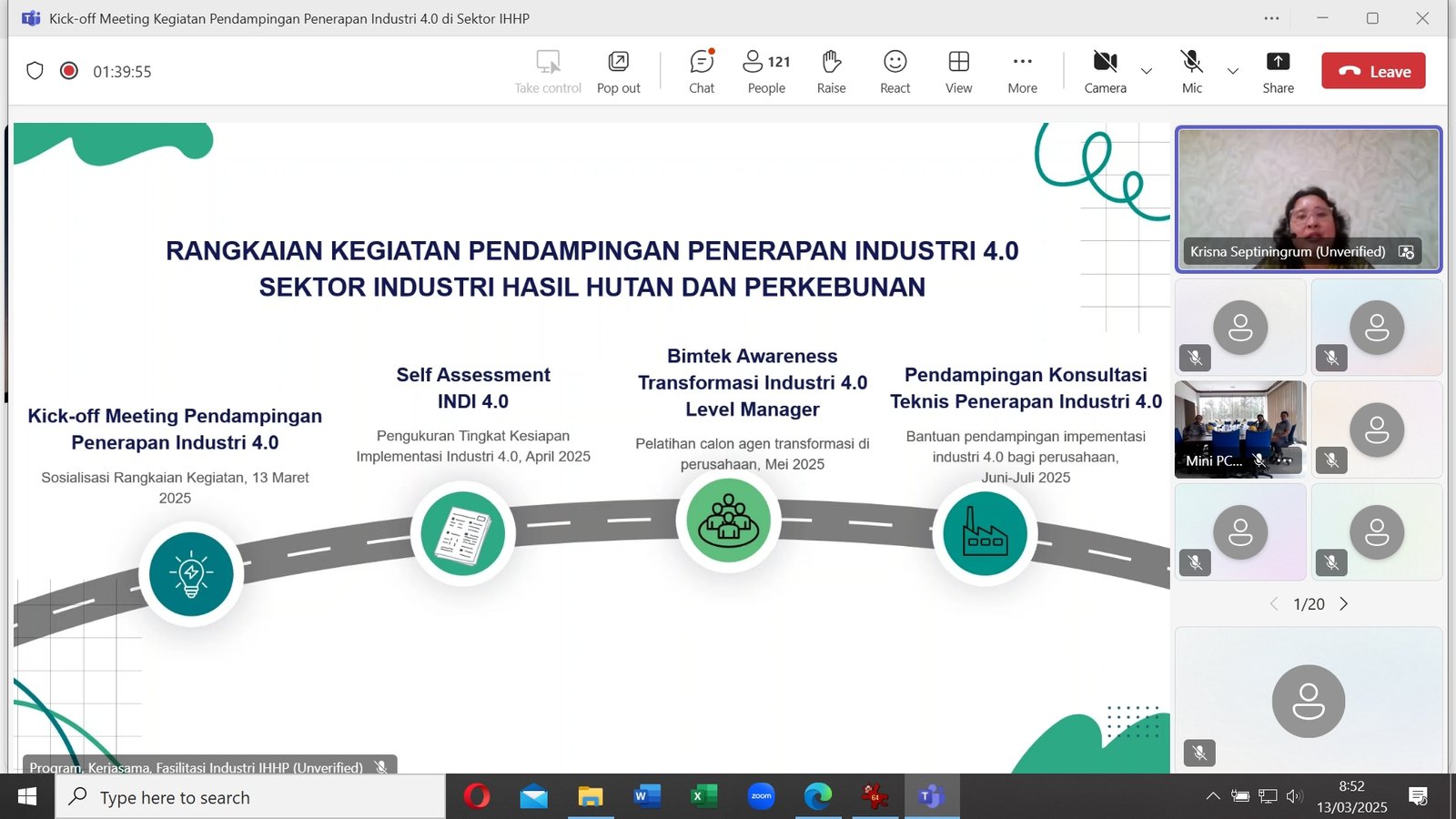Click the volume speaker tray icon

[x=1295, y=796]
